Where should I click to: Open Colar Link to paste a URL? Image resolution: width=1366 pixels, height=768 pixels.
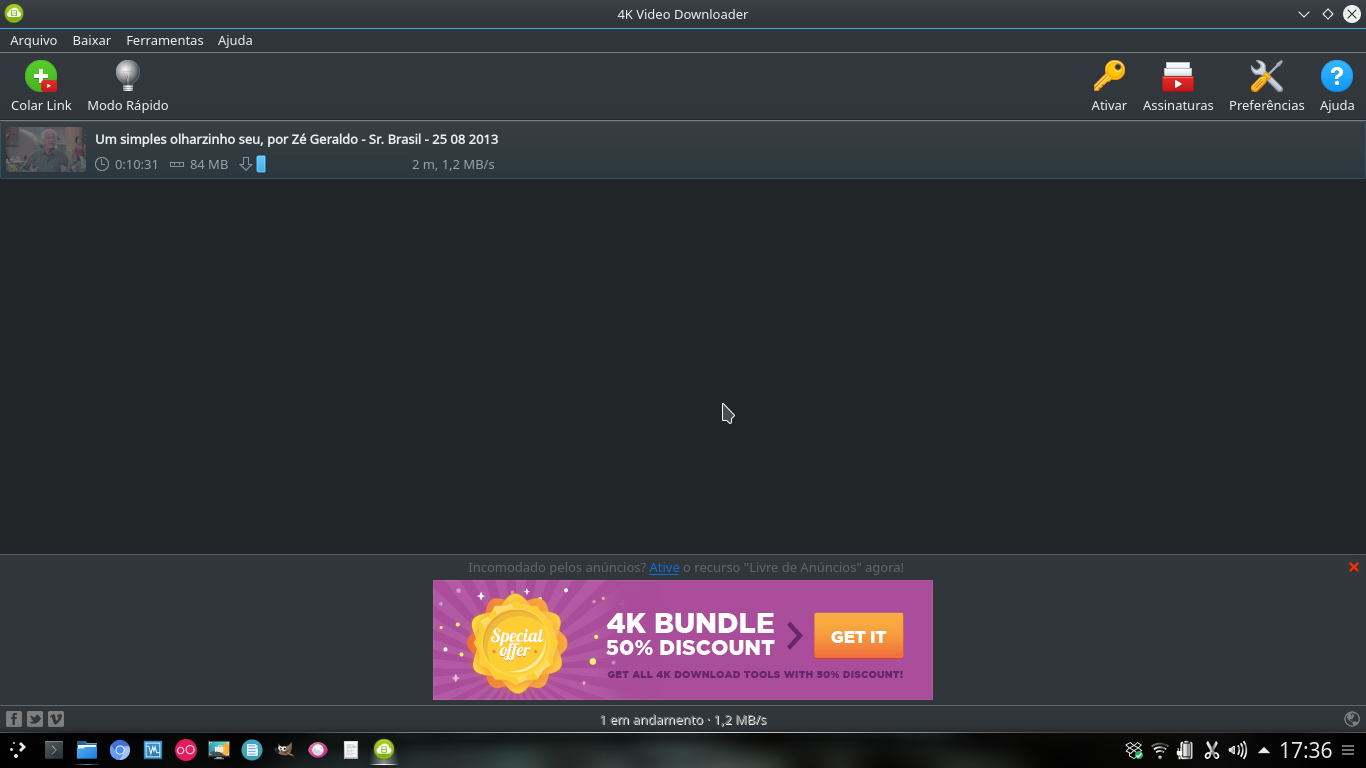point(41,85)
